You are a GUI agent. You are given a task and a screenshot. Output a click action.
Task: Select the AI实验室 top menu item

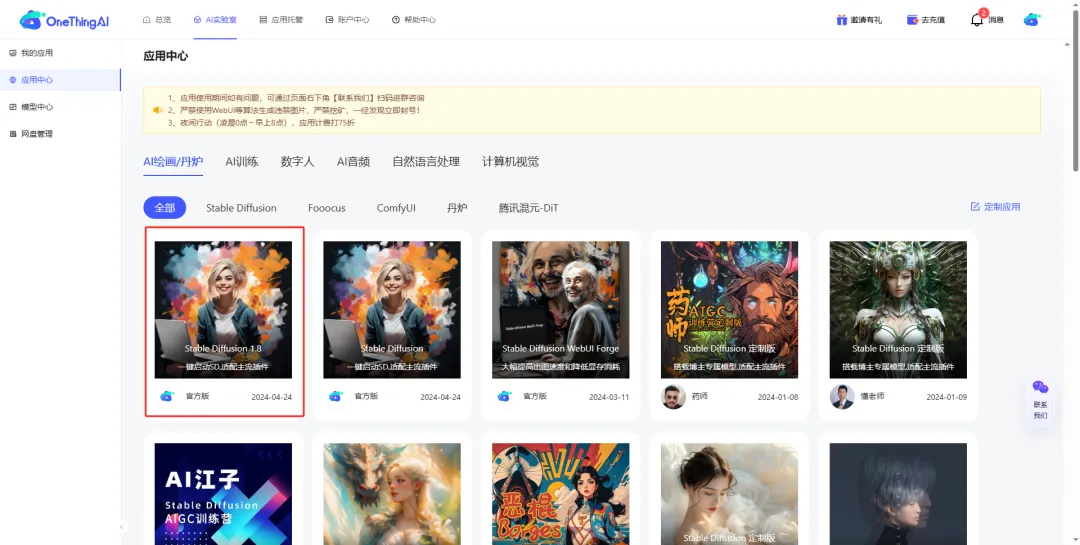215,20
